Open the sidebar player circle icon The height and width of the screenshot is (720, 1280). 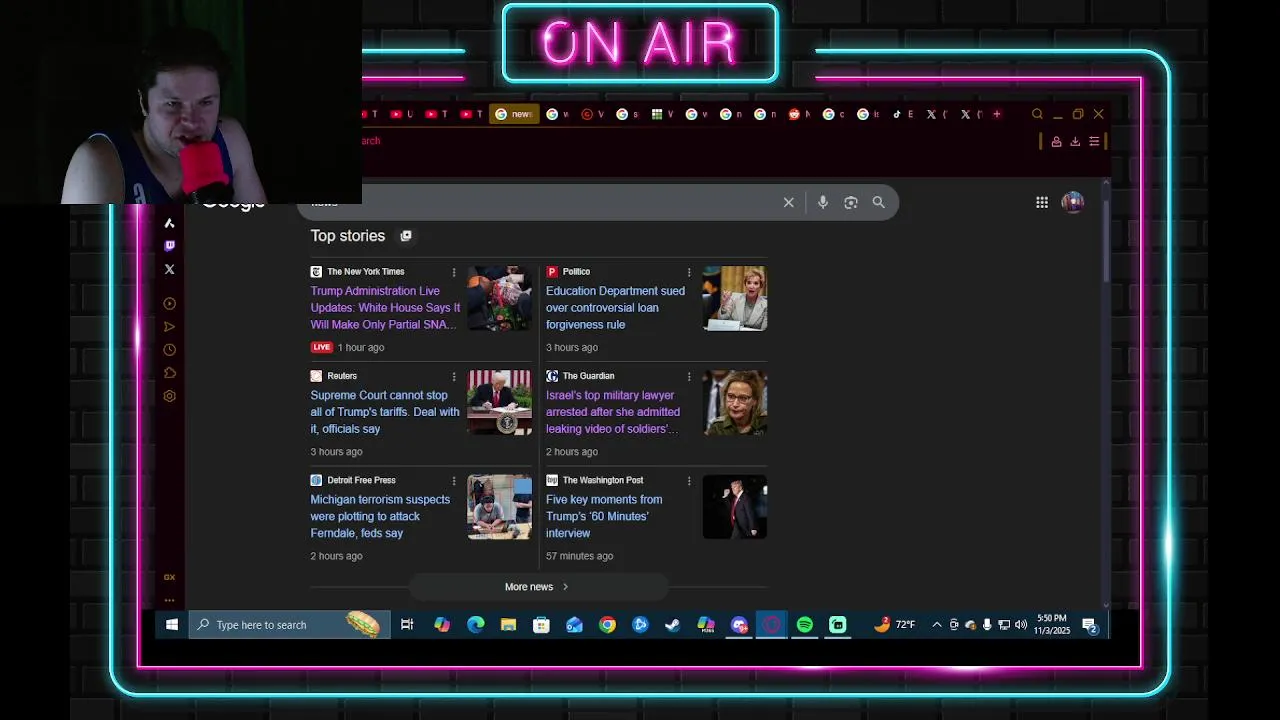point(169,304)
